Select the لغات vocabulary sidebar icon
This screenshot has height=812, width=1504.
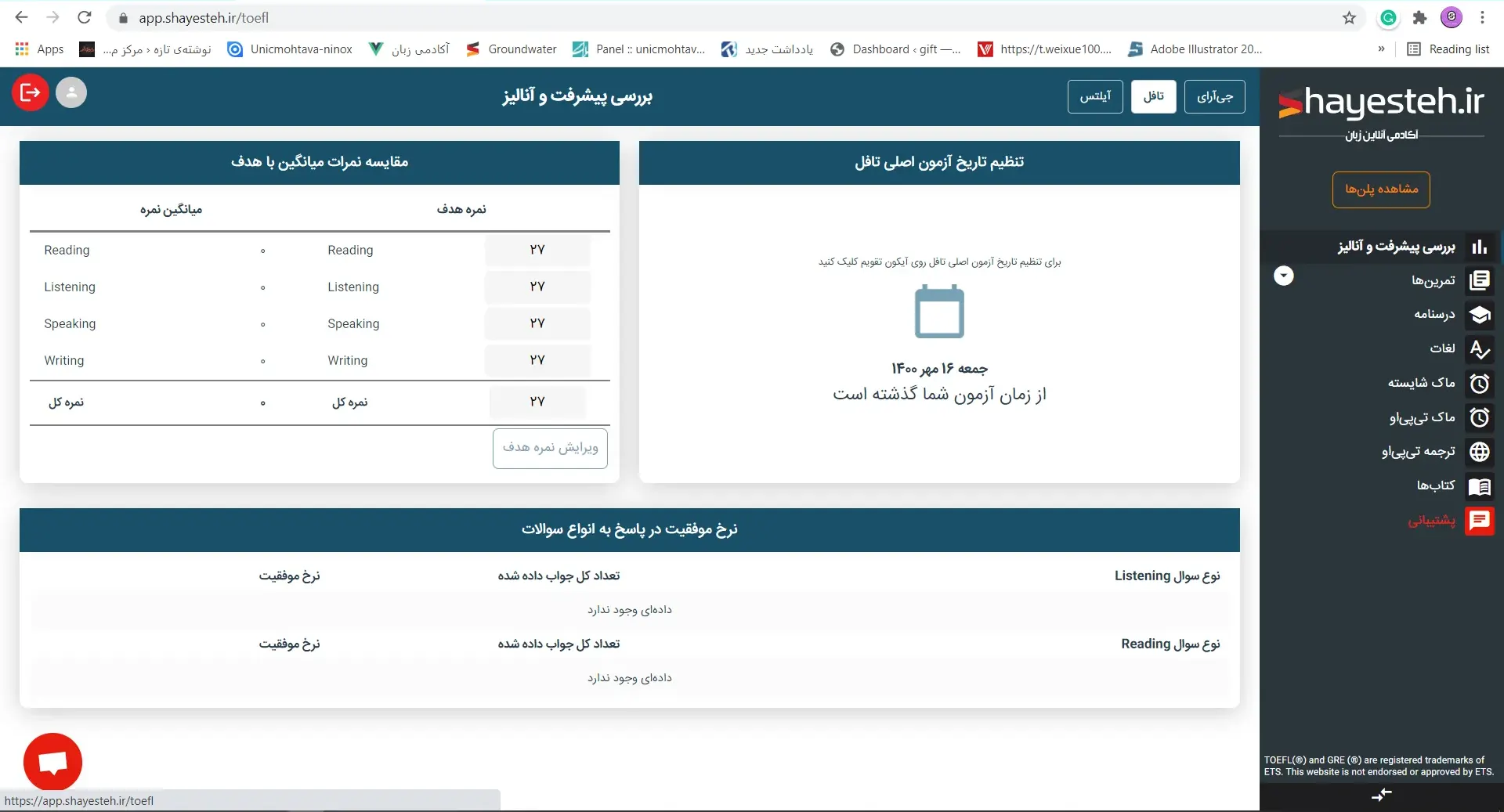click(x=1480, y=349)
